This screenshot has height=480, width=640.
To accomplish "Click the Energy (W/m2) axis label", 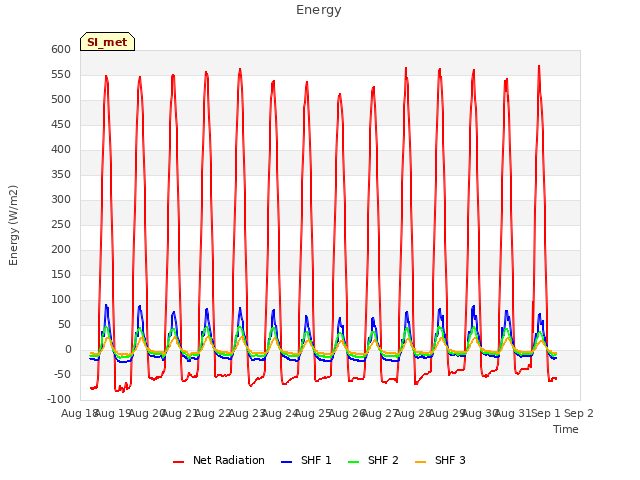I will [13, 225].
